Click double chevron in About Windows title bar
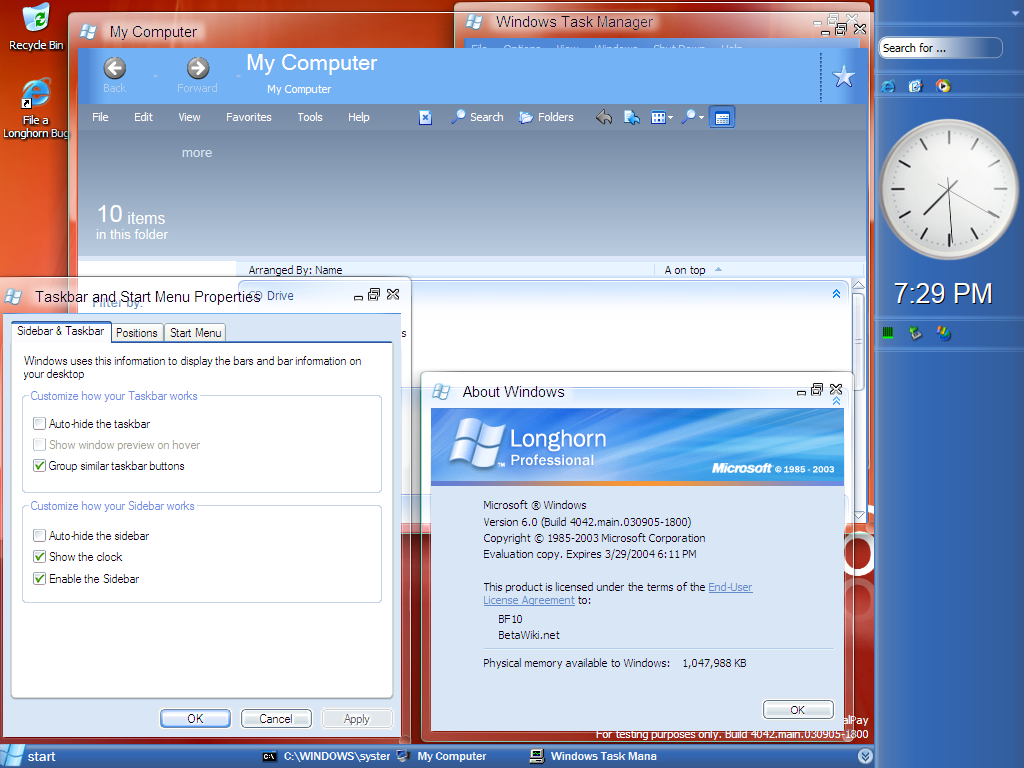 click(x=837, y=401)
